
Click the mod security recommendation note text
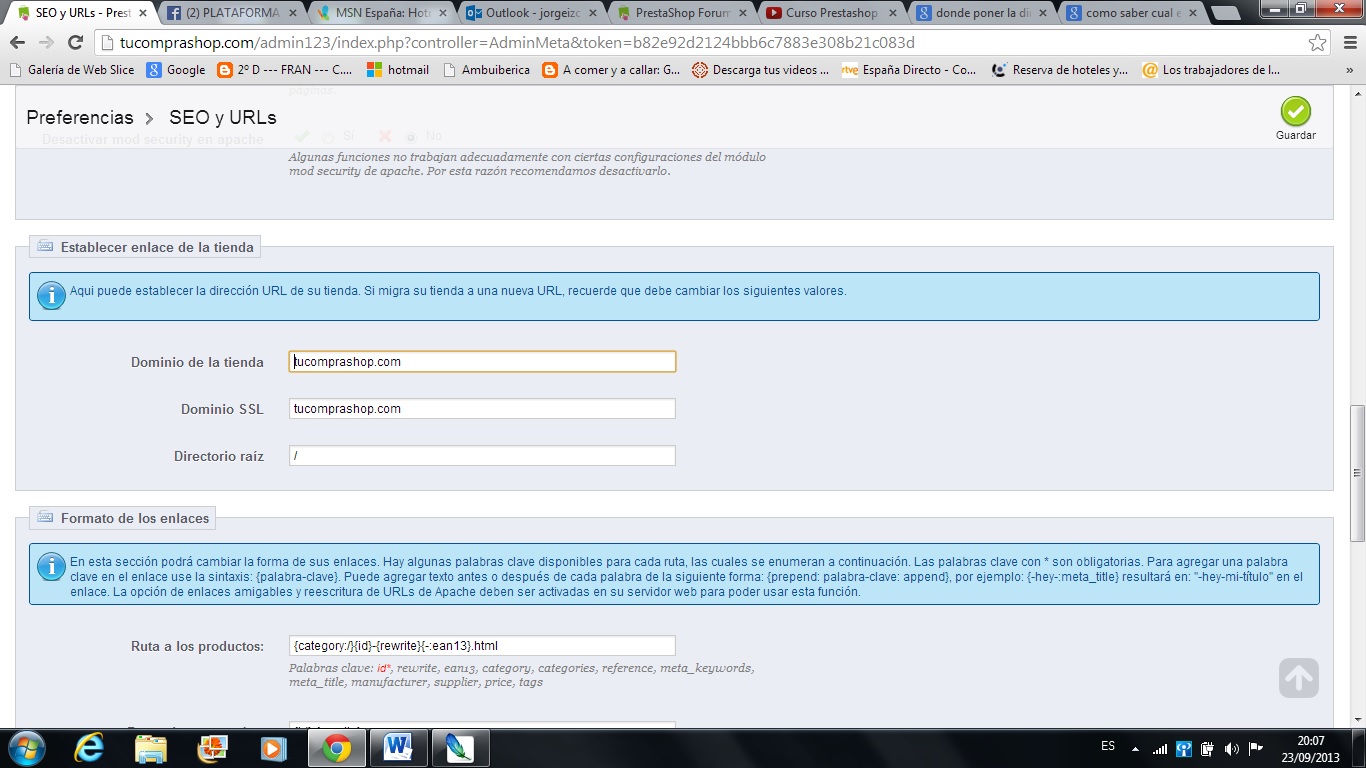point(527,164)
